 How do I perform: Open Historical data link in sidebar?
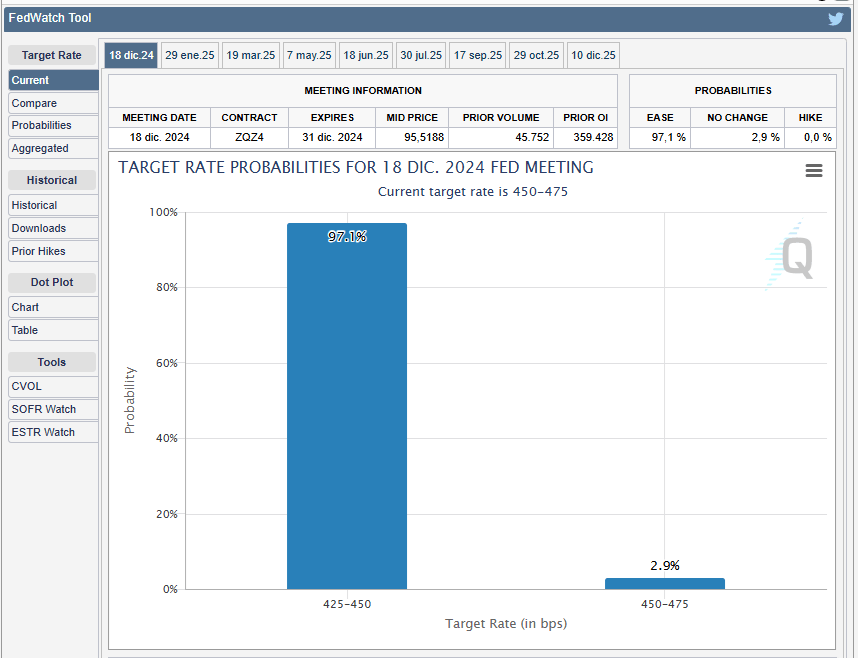tap(53, 205)
